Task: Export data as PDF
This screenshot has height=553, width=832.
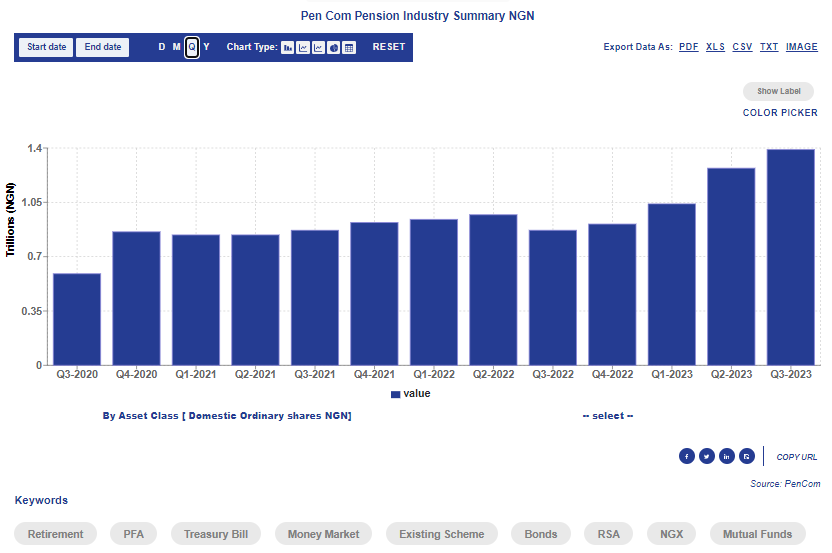Action: pos(689,47)
